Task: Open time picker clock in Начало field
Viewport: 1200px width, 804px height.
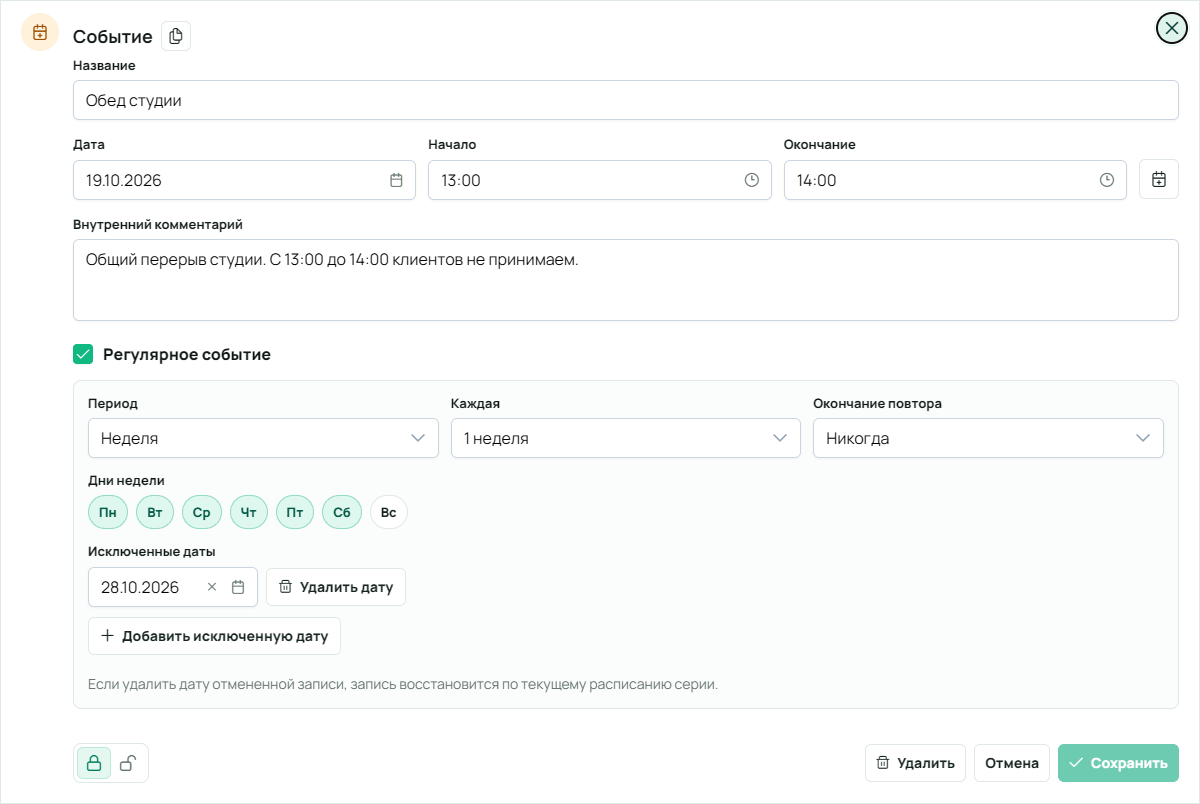Action: click(x=752, y=180)
